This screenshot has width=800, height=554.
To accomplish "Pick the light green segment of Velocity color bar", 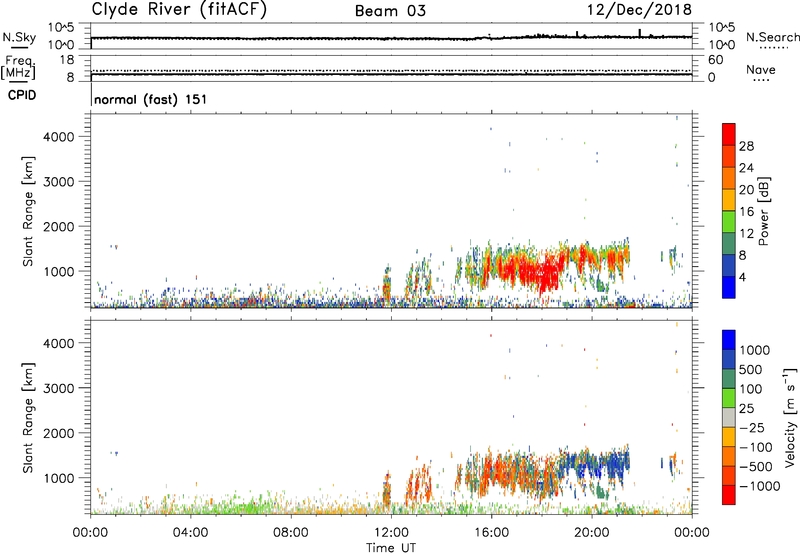I will (729, 398).
